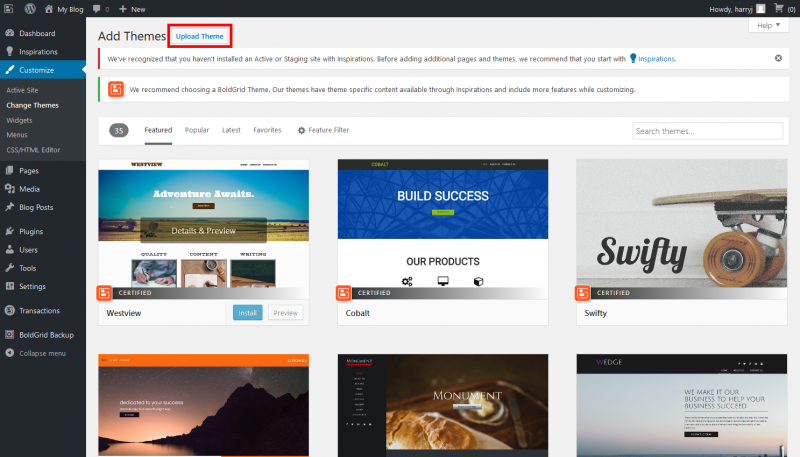Collapse the admin sidebar menu
The width and height of the screenshot is (800, 457).
point(42,353)
